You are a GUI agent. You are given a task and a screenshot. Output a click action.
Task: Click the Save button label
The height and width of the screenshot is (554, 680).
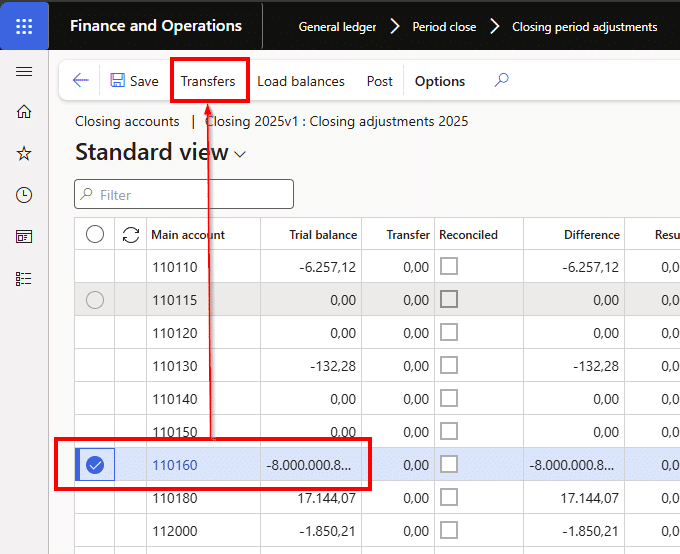coord(144,81)
